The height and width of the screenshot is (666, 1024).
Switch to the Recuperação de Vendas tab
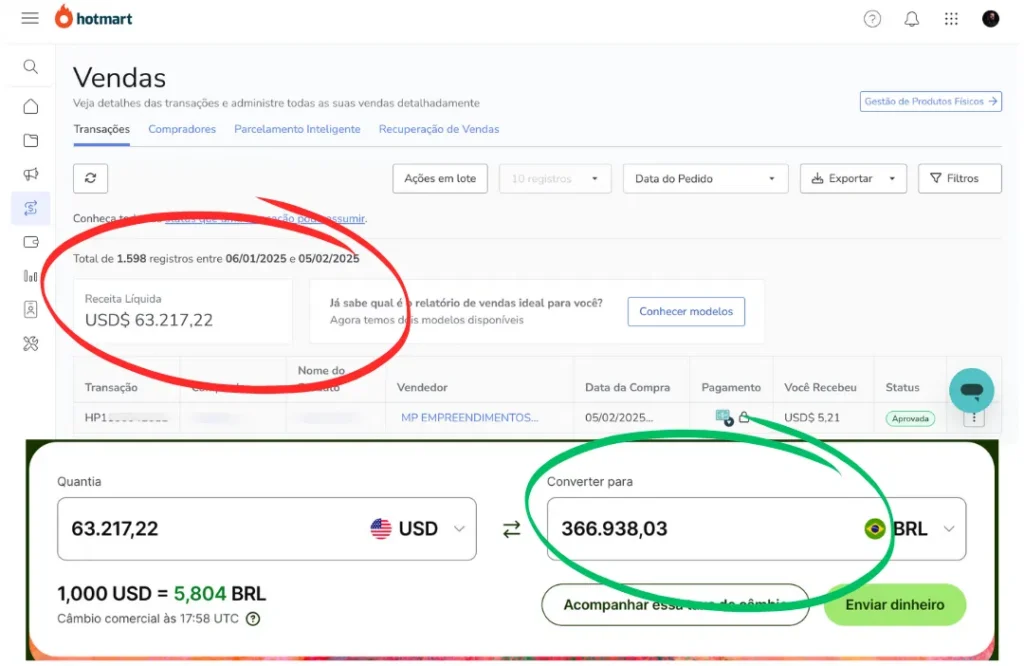coord(438,129)
